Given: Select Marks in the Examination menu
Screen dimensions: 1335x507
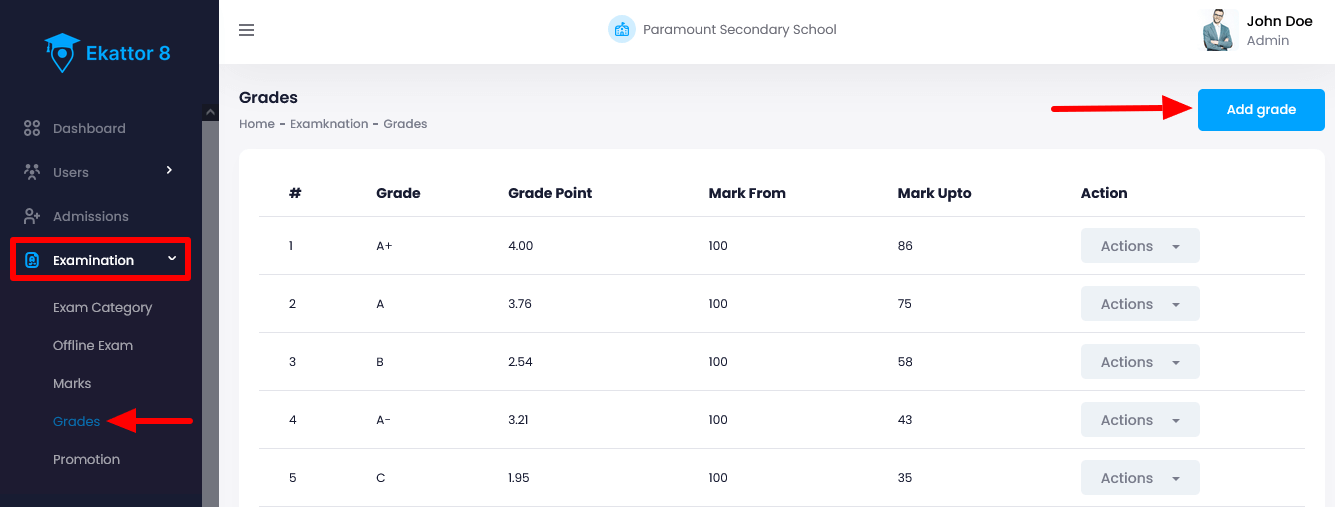Looking at the screenshot, I should (x=72, y=383).
